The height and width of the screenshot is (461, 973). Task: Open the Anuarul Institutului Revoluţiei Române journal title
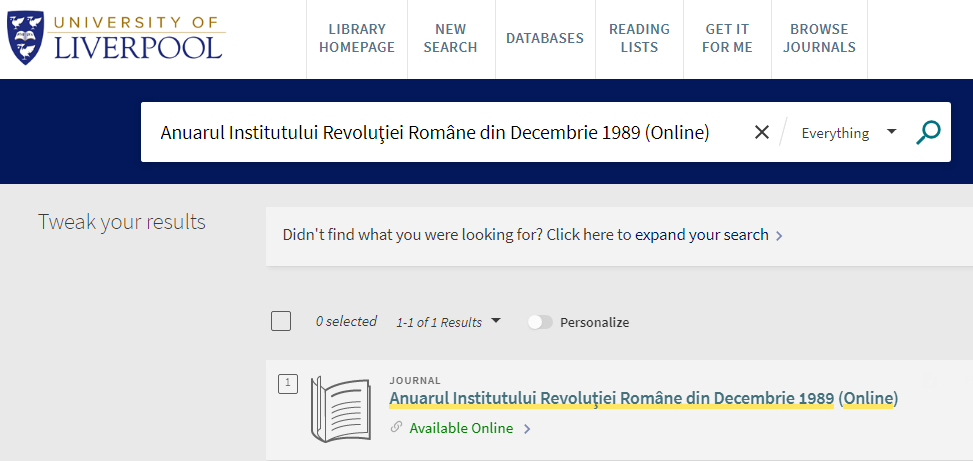pyautogui.click(x=643, y=398)
